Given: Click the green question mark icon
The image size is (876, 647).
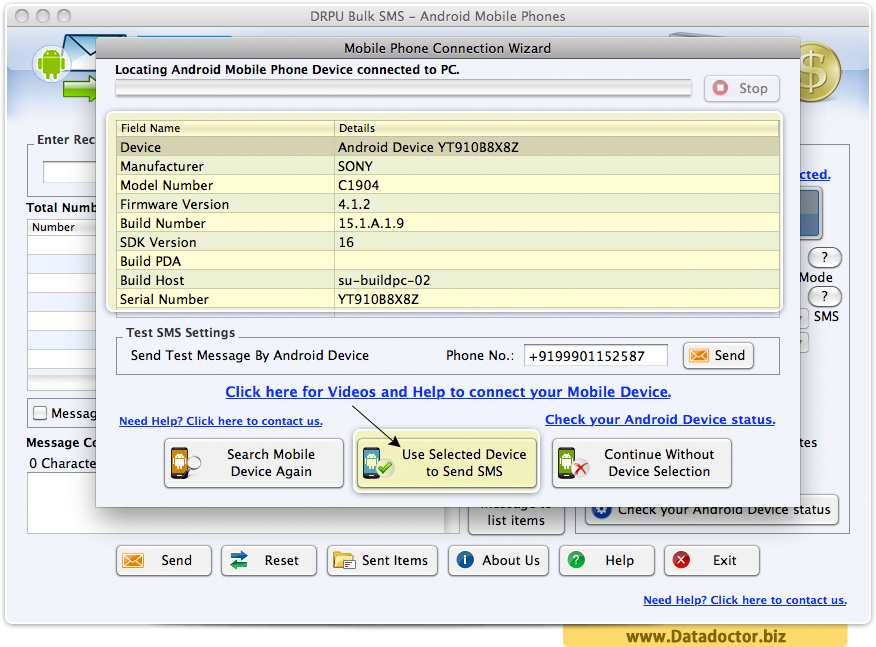Looking at the screenshot, I should click(576, 560).
